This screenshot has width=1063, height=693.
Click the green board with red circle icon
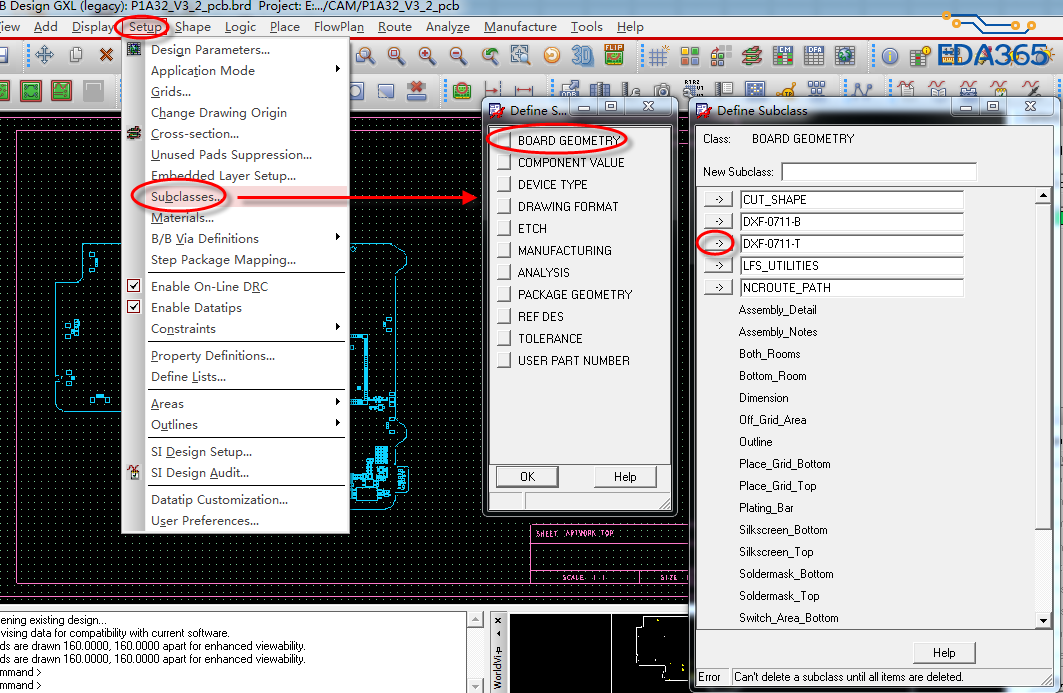pos(462,90)
